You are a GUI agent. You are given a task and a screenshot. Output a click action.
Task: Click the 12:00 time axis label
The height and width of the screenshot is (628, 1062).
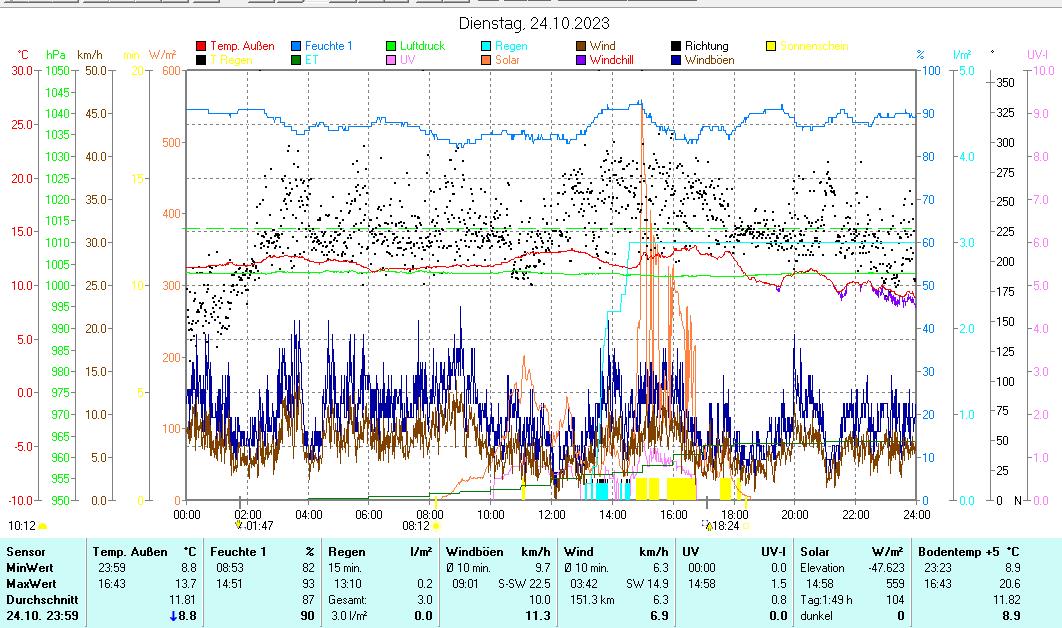pos(551,515)
